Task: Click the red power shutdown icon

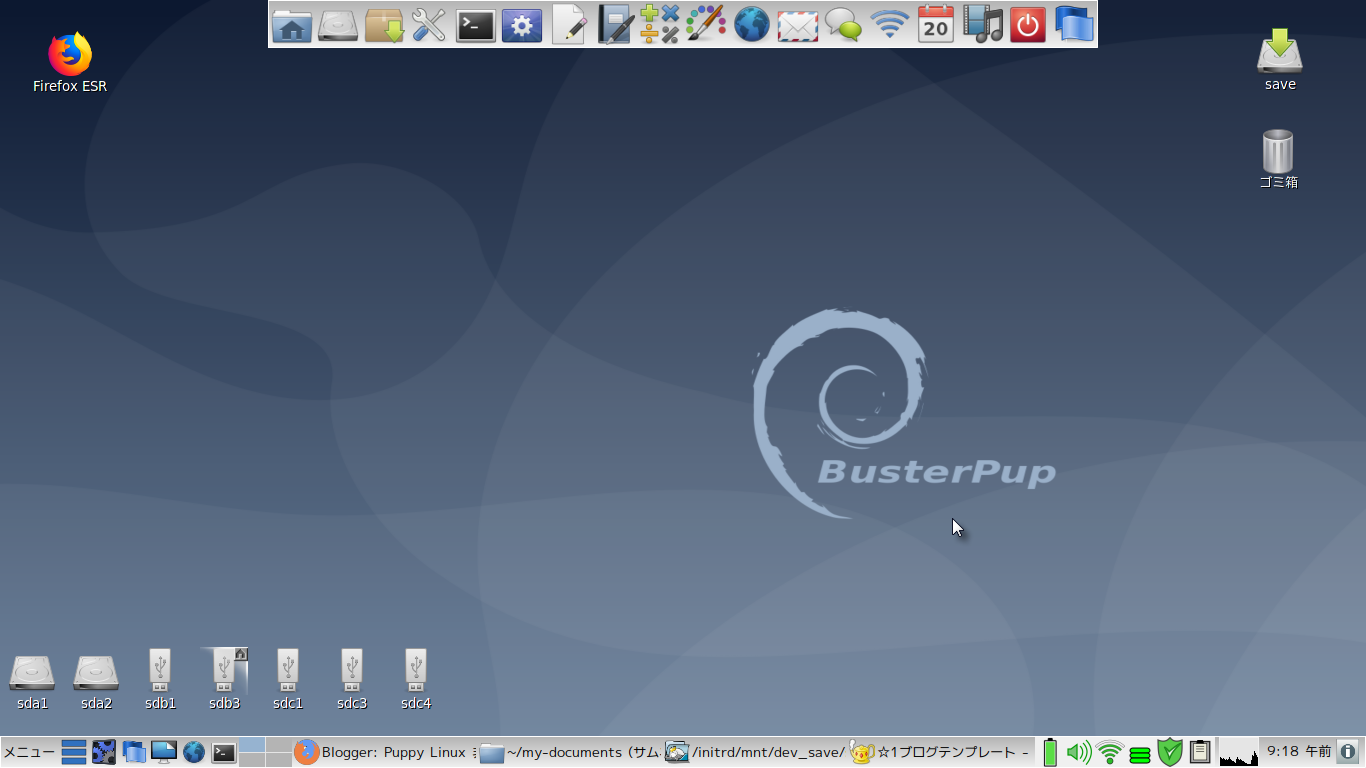Action: click(x=1028, y=25)
